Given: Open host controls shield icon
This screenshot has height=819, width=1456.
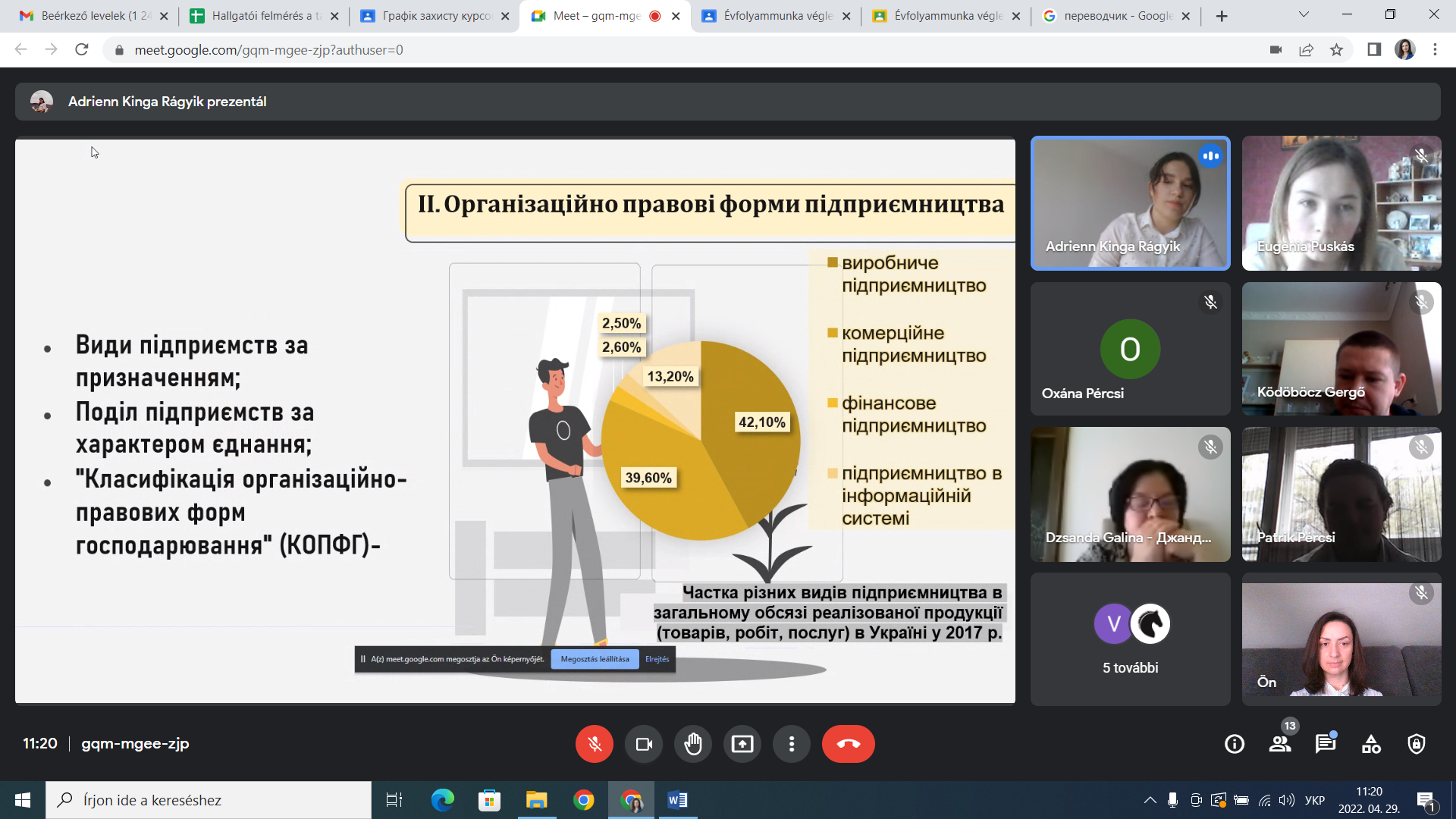Looking at the screenshot, I should coord(1417,744).
